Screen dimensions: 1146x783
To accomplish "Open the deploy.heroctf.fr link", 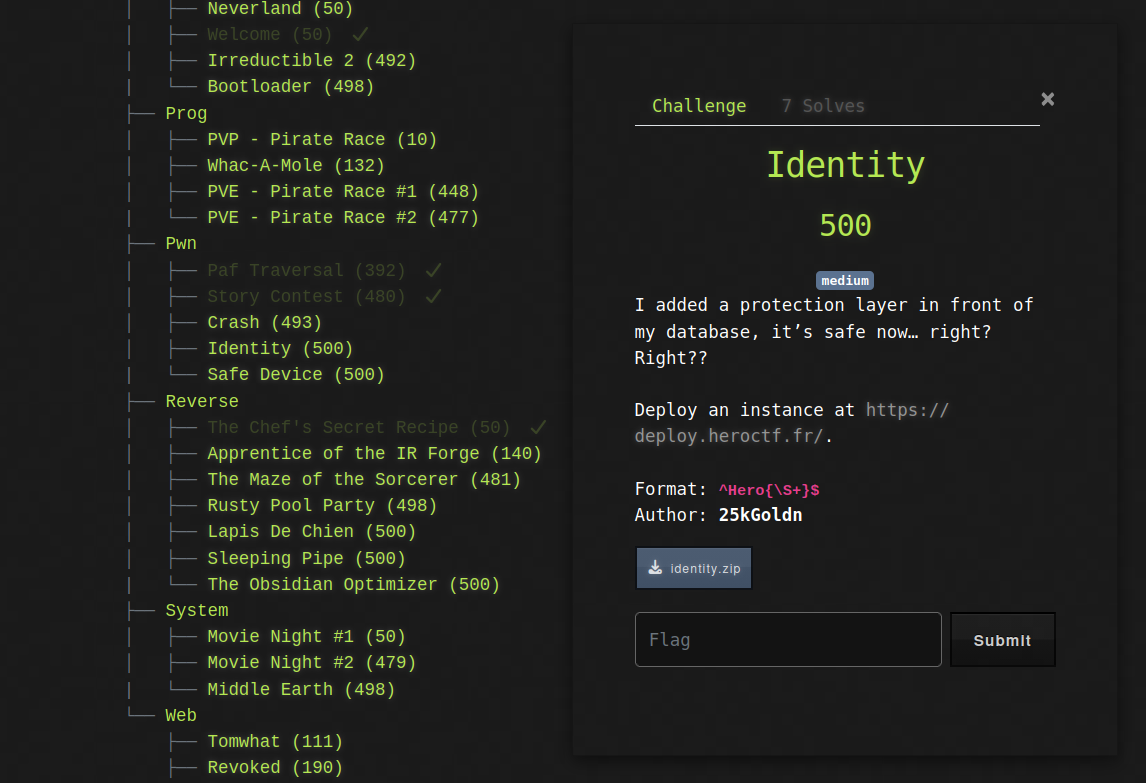I will [790, 423].
